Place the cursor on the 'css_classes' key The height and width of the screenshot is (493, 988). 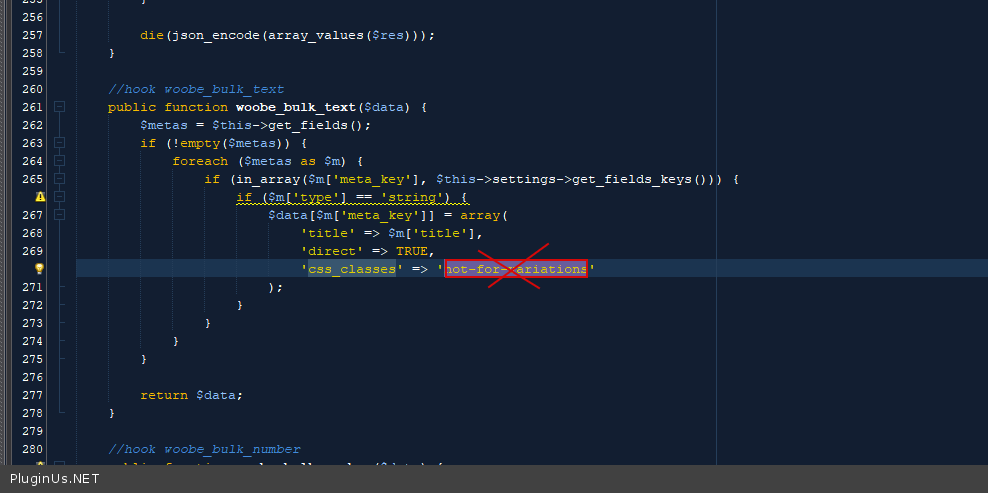click(348, 269)
